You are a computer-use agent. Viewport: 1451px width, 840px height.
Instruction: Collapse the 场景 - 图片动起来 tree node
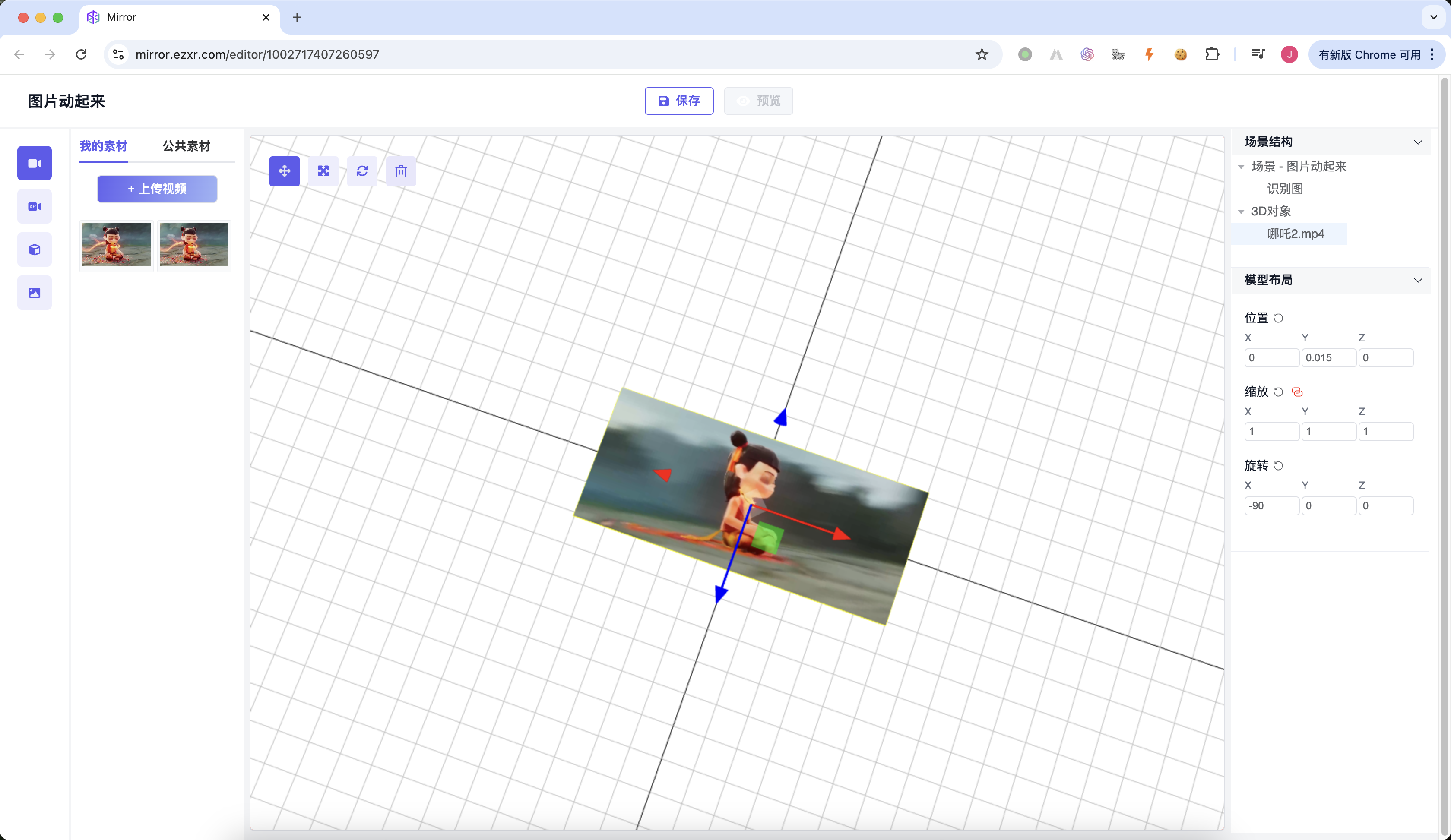point(1242,167)
